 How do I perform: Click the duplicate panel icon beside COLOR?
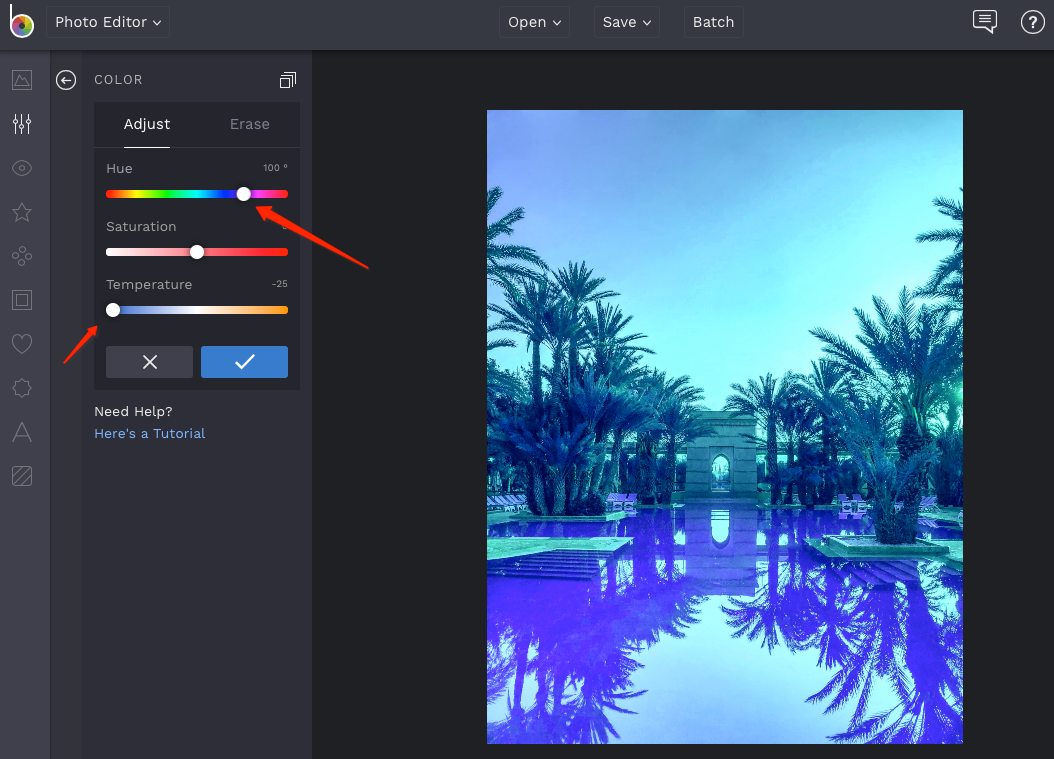pyautogui.click(x=288, y=79)
